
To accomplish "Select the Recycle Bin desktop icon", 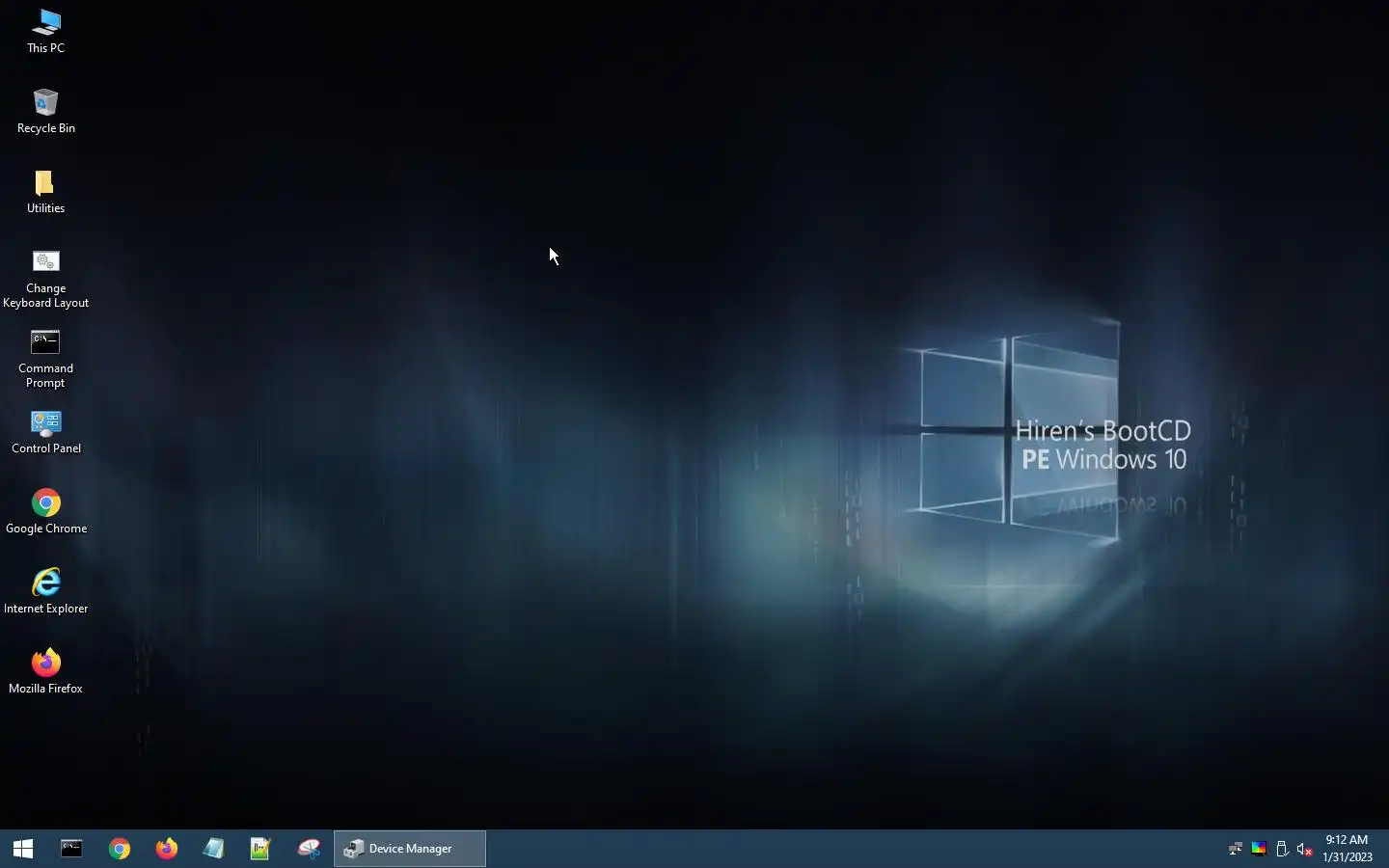I will [45, 111].
